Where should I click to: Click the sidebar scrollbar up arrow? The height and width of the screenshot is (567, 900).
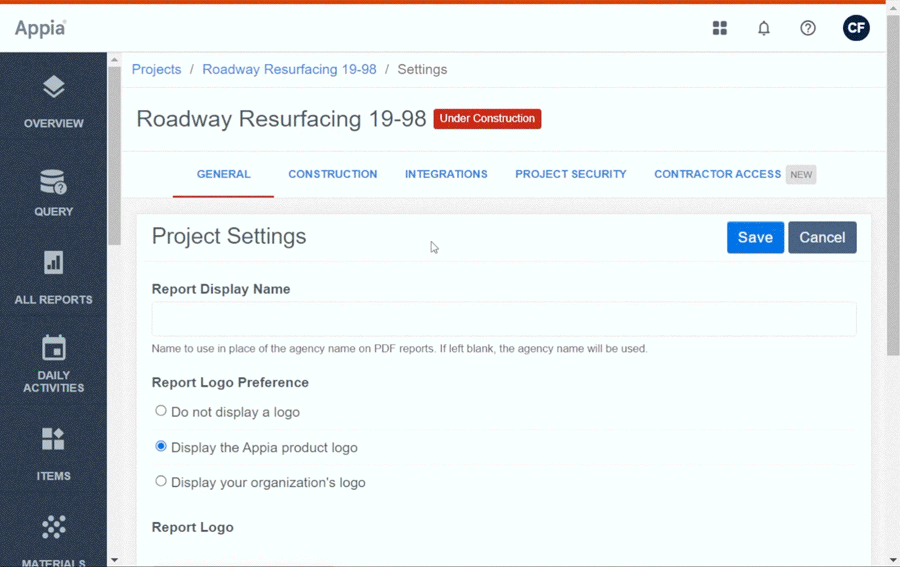[x=114, y=60]
